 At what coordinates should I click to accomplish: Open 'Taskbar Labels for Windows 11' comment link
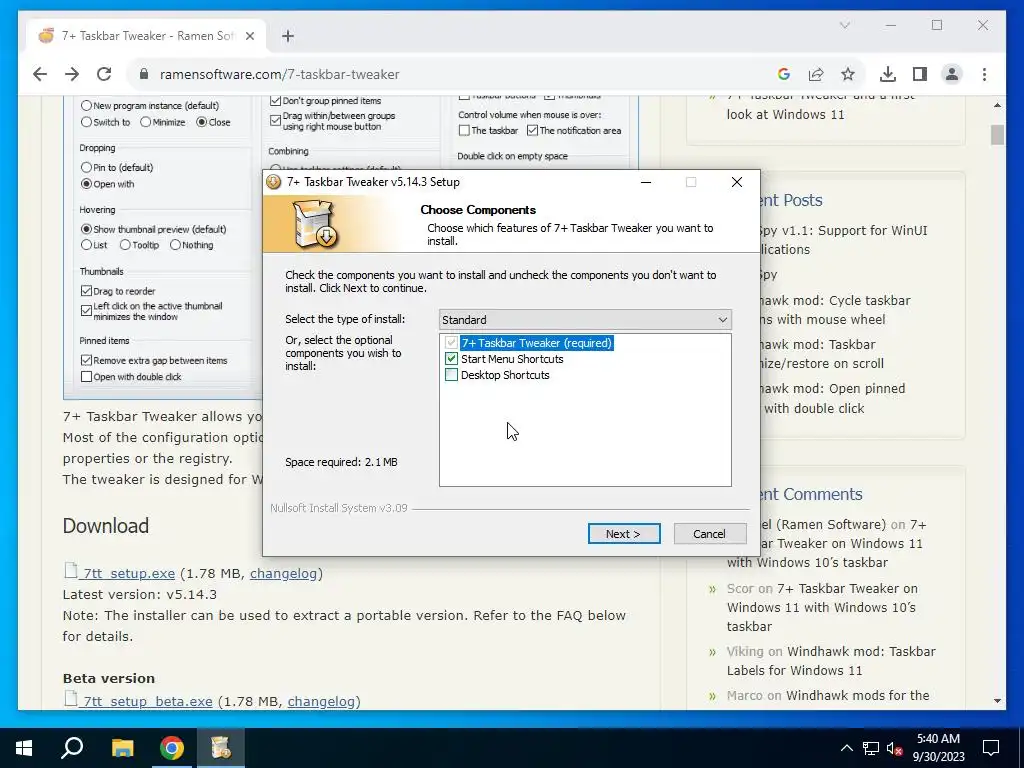coord(831,661)
